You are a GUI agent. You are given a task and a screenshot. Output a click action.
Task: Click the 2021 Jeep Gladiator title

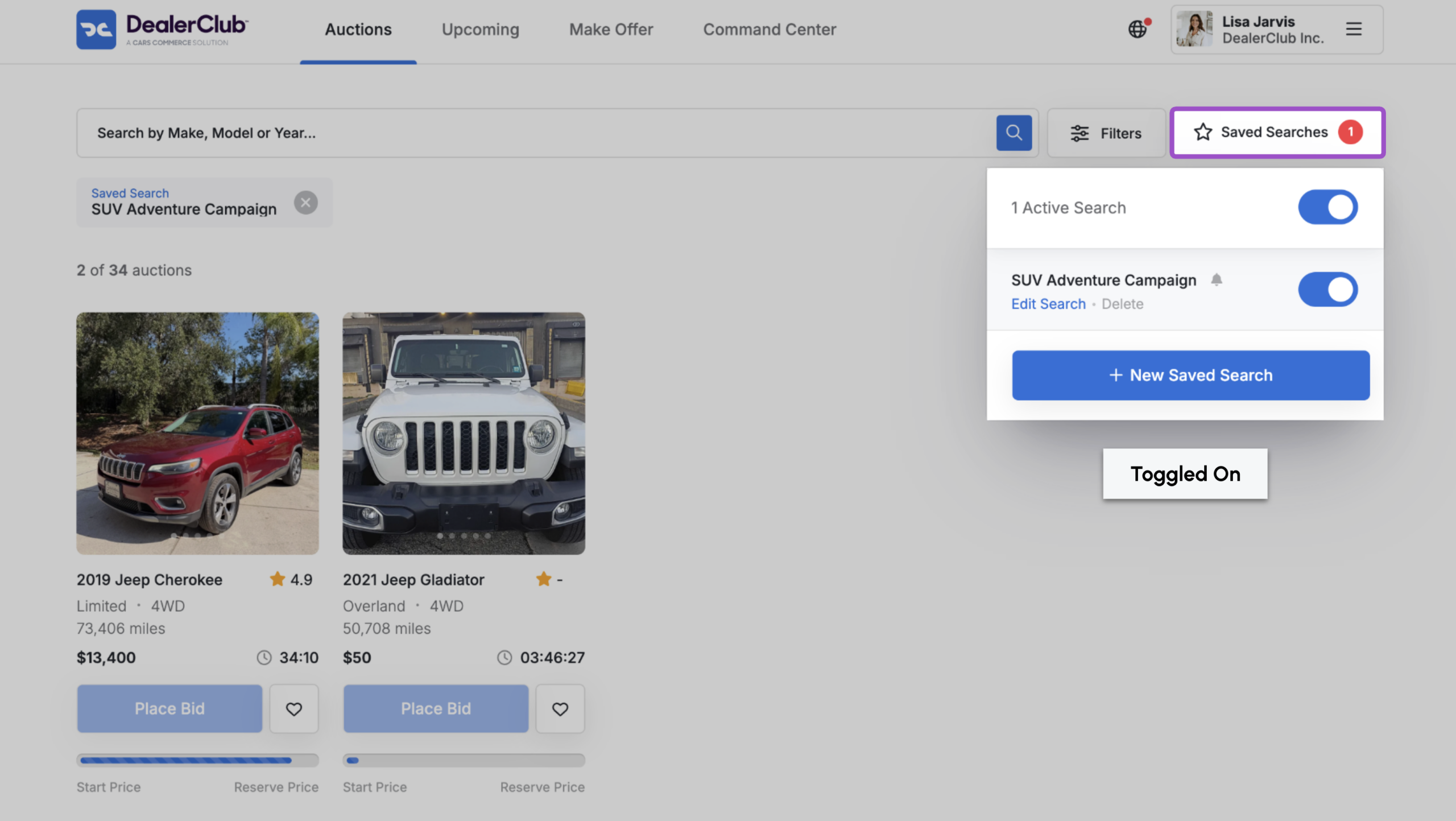point(413,579)
